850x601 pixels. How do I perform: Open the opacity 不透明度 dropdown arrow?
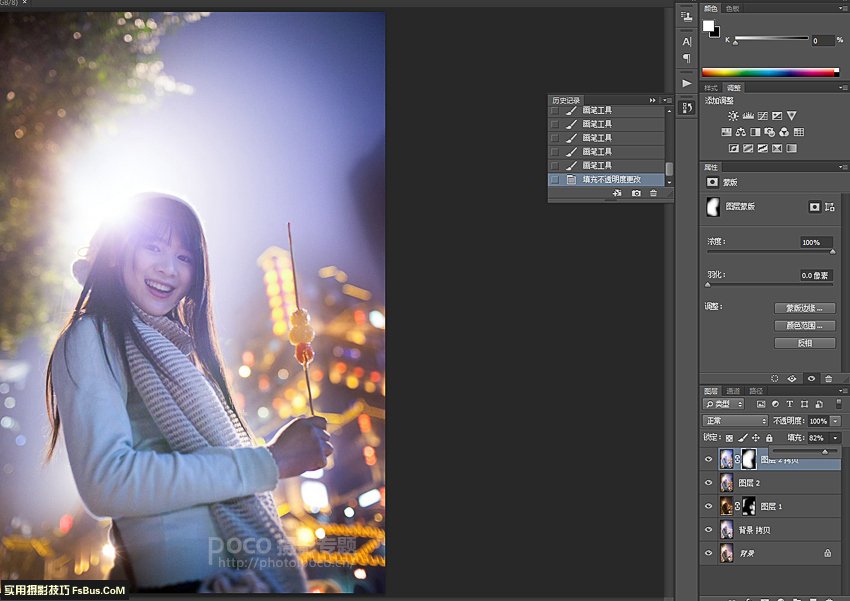click(x=835, y=421)
